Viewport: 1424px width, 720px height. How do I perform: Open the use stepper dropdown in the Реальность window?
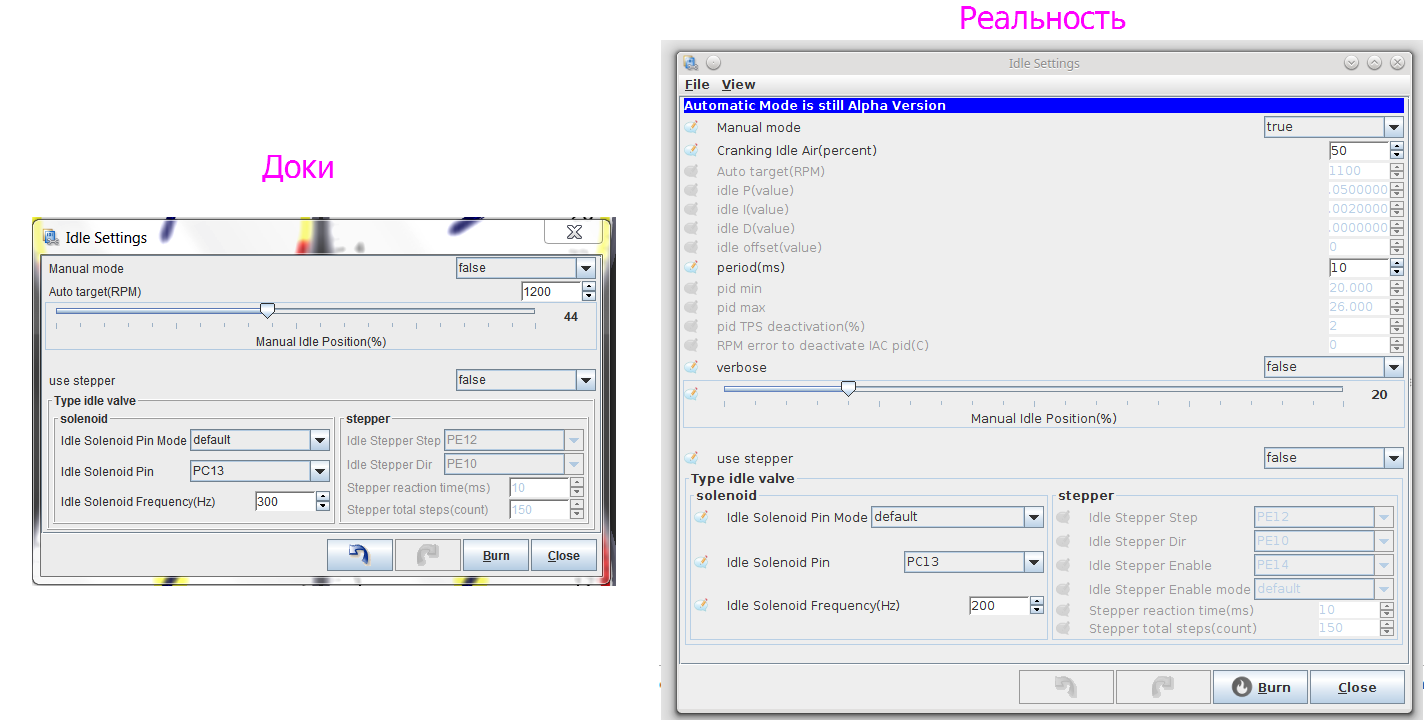pos(1334,458)
